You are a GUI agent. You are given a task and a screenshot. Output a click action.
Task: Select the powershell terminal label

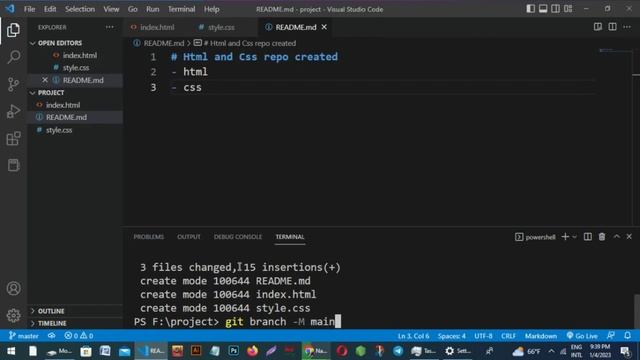535,237
